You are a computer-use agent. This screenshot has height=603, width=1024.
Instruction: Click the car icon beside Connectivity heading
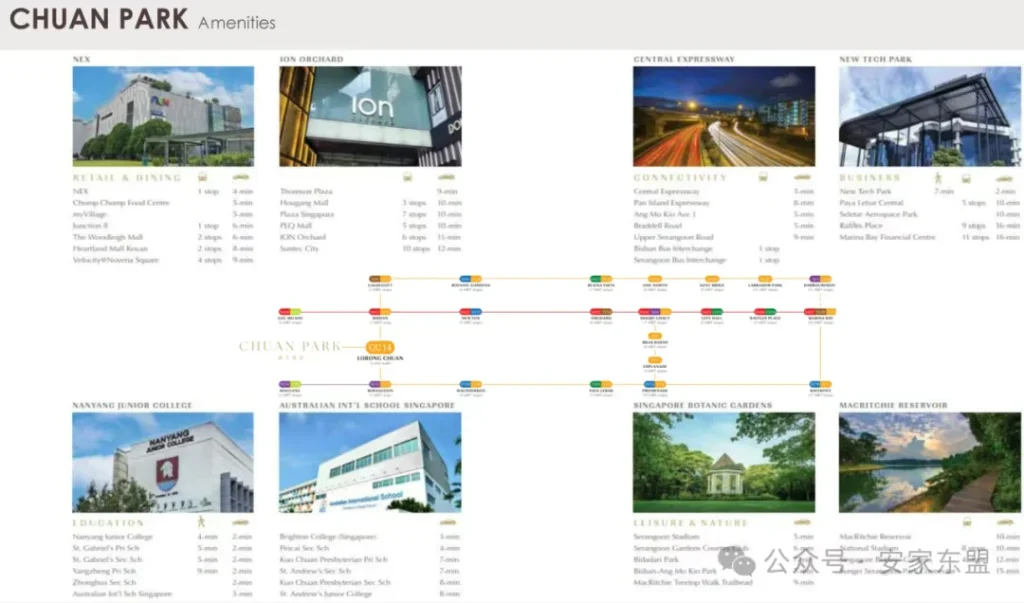pyautogui.click(x=803, y=177)
